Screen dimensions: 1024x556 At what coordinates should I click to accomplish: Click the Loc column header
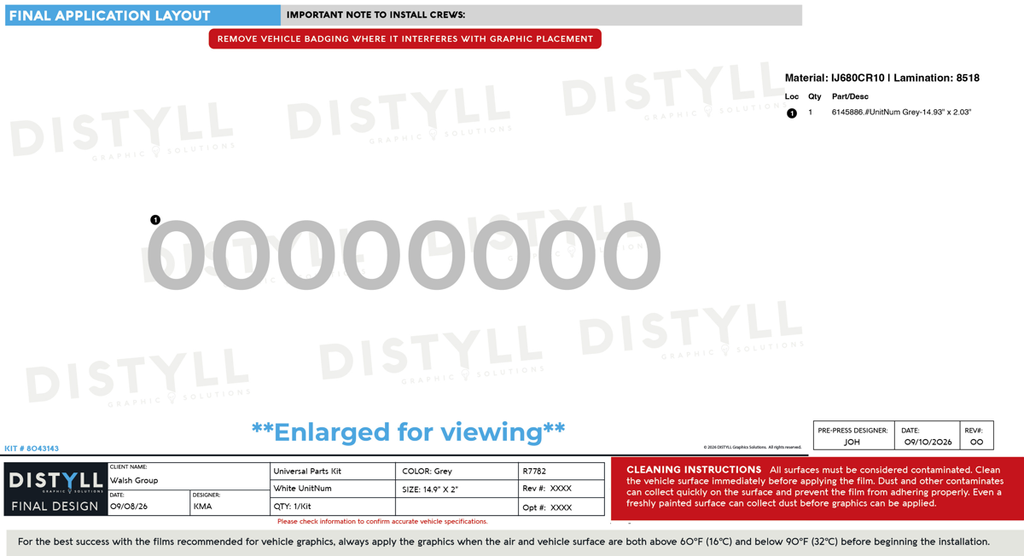point(792,96)
